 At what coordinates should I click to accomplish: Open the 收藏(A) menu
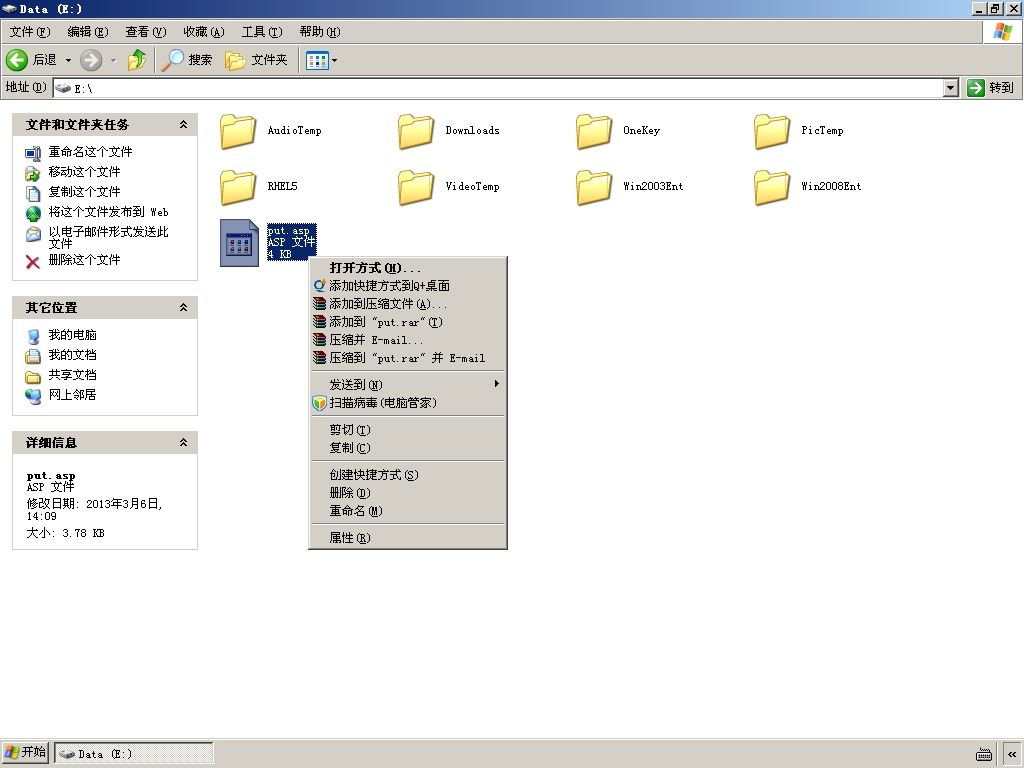(204, 31)
